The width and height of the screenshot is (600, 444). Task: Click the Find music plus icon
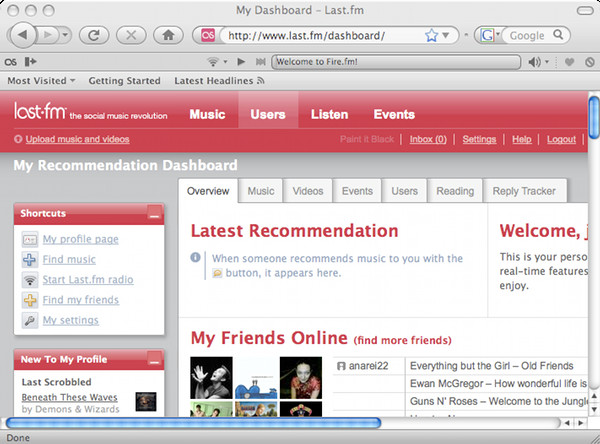click(x=30, y=260)
